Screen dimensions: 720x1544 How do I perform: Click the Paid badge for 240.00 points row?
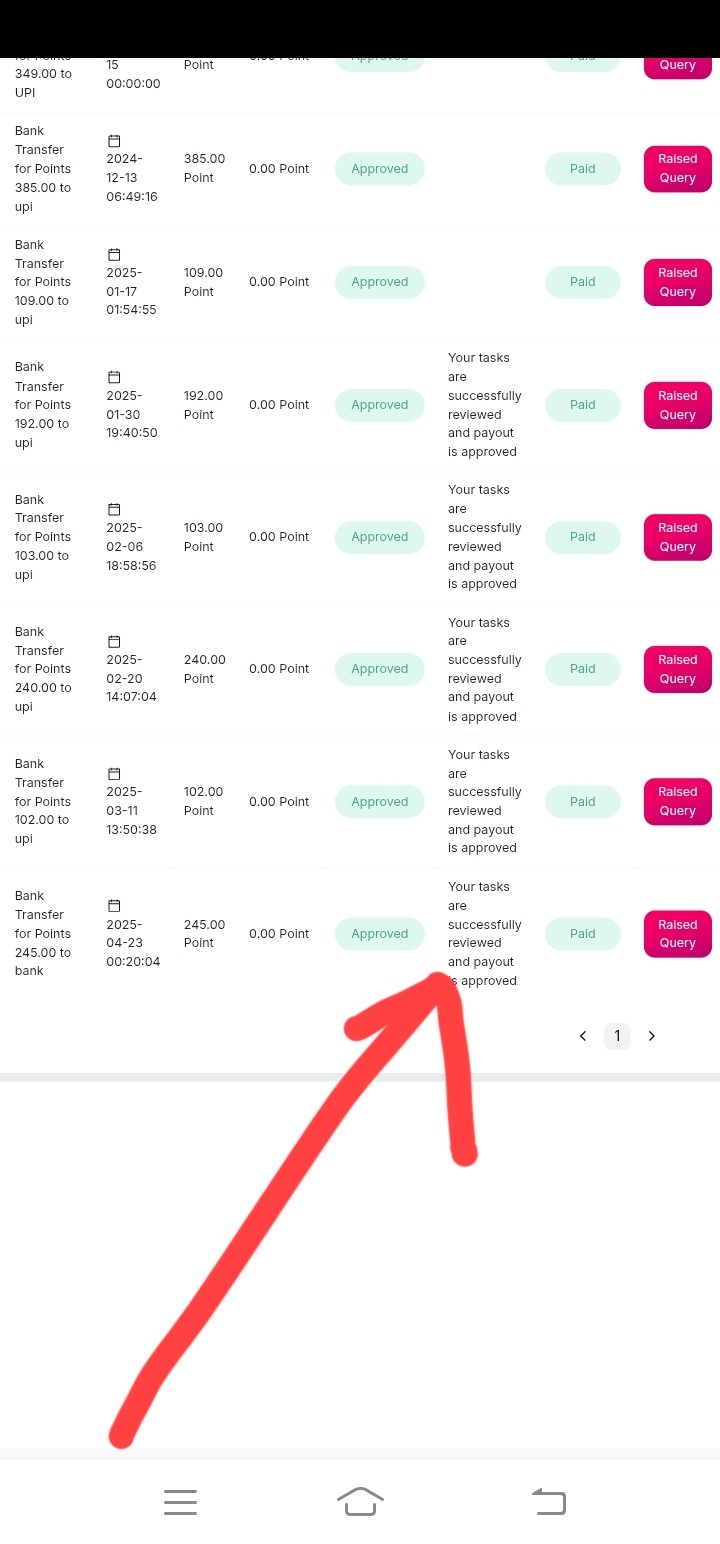pos(583,669)
